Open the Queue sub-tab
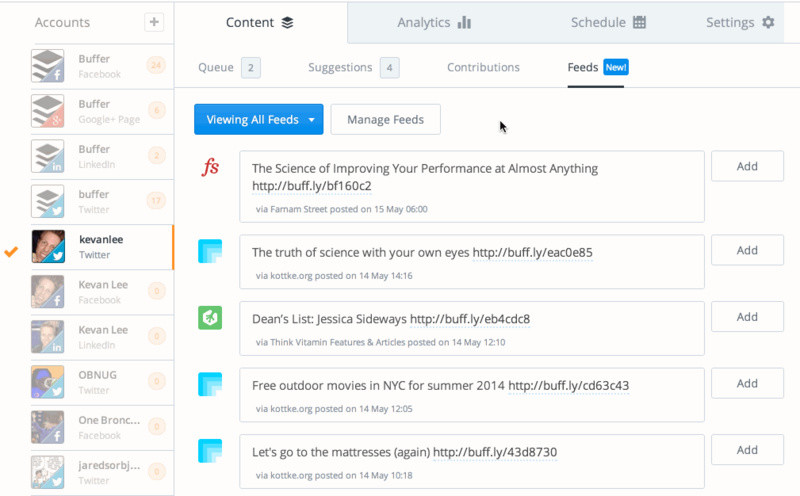Viewport: 800px width, 496px height. tap(216, 68)
